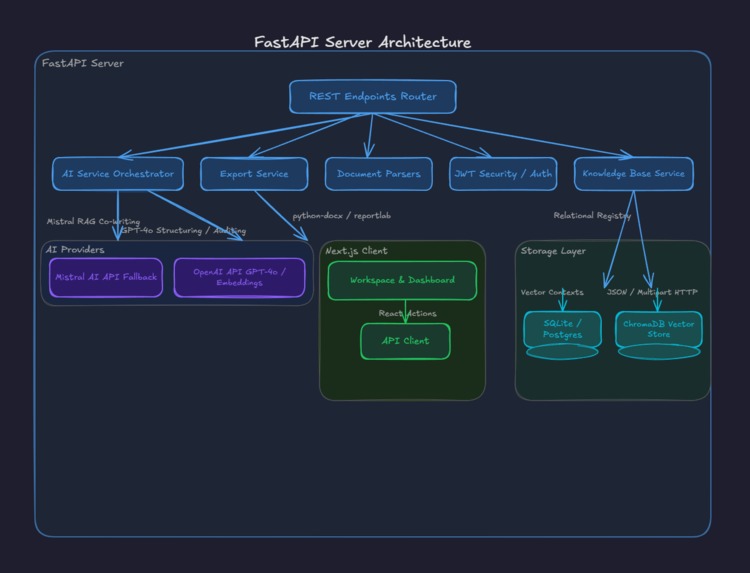
Task: Select the GPT-4o Structuring / Auditing label
Action: tap(184, 231)
